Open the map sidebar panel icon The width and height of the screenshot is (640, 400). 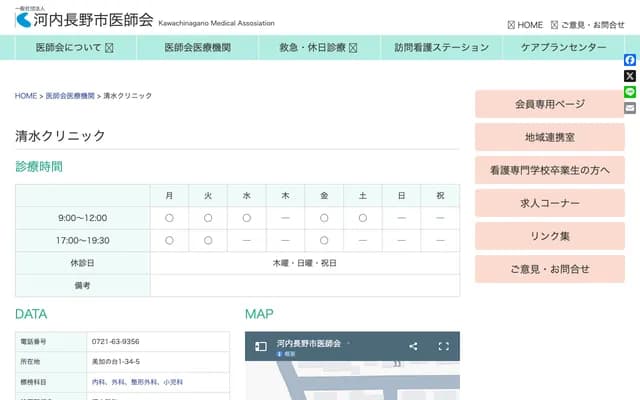pos(261,346)
